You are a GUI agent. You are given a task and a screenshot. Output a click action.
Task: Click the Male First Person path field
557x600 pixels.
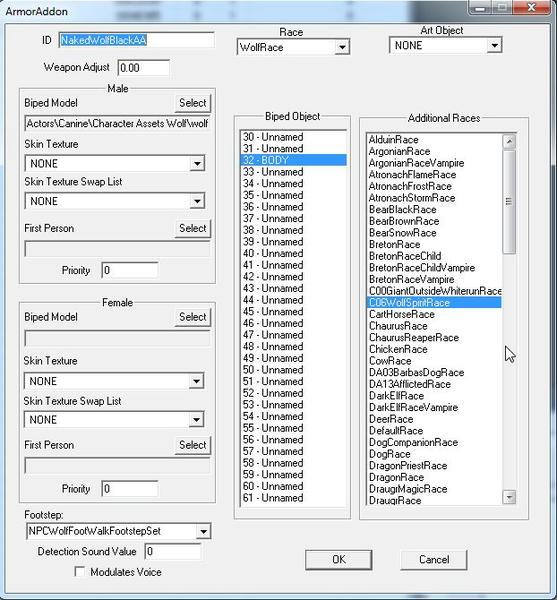coord(117,249)
